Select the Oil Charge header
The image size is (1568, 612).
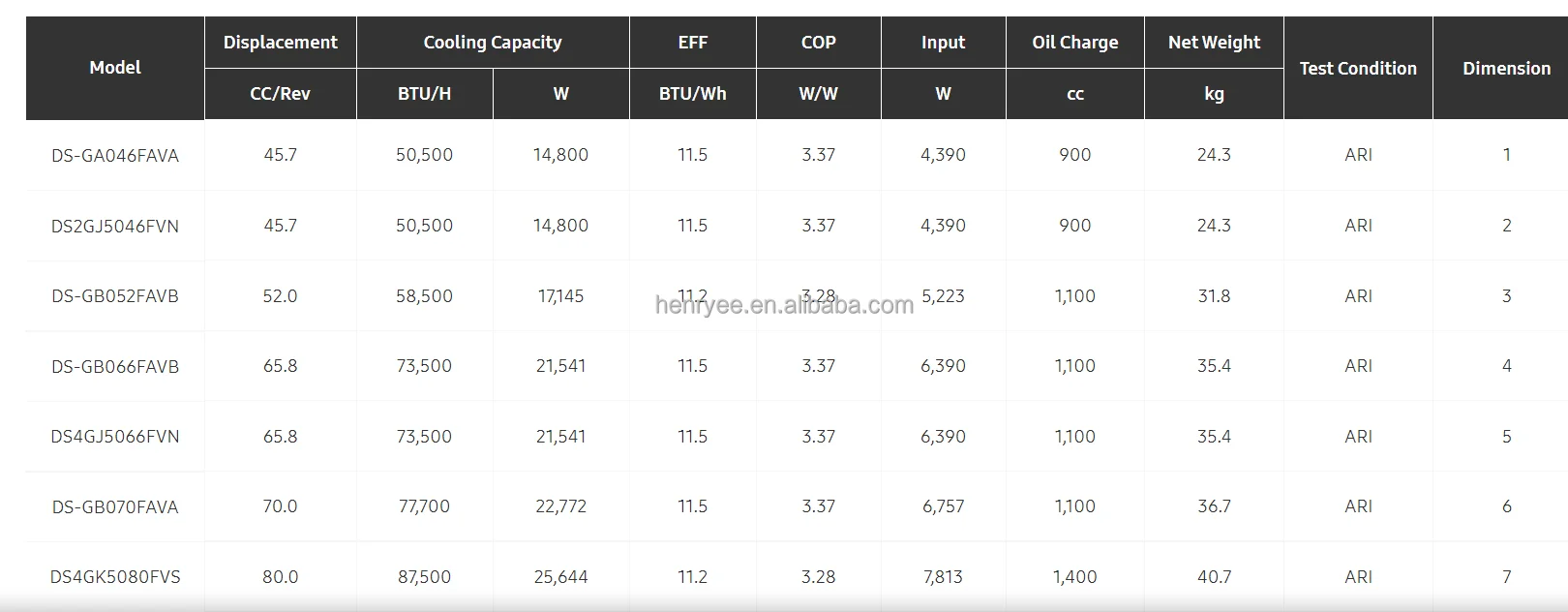(1074, 43)
